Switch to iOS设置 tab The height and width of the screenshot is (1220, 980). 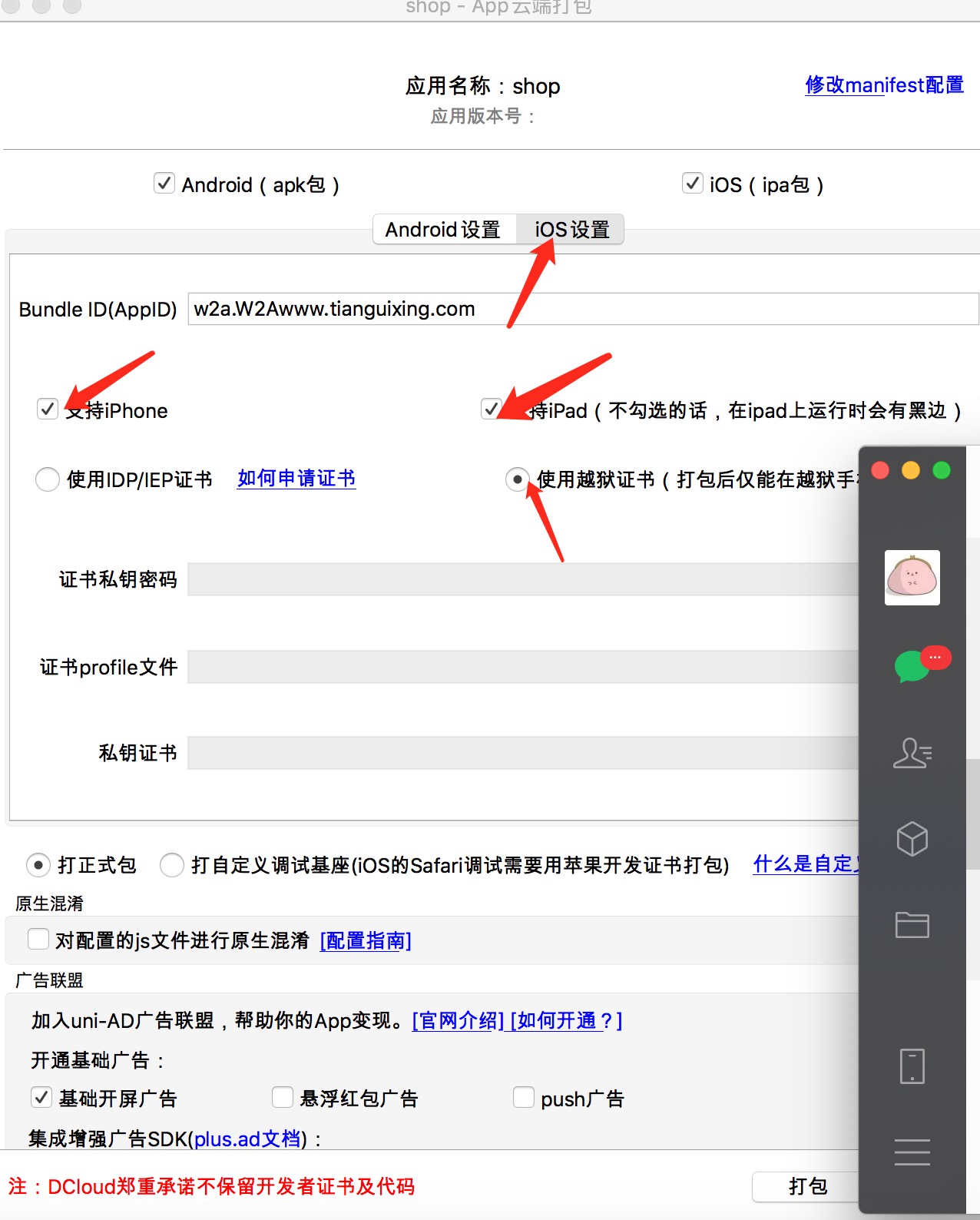571,229
